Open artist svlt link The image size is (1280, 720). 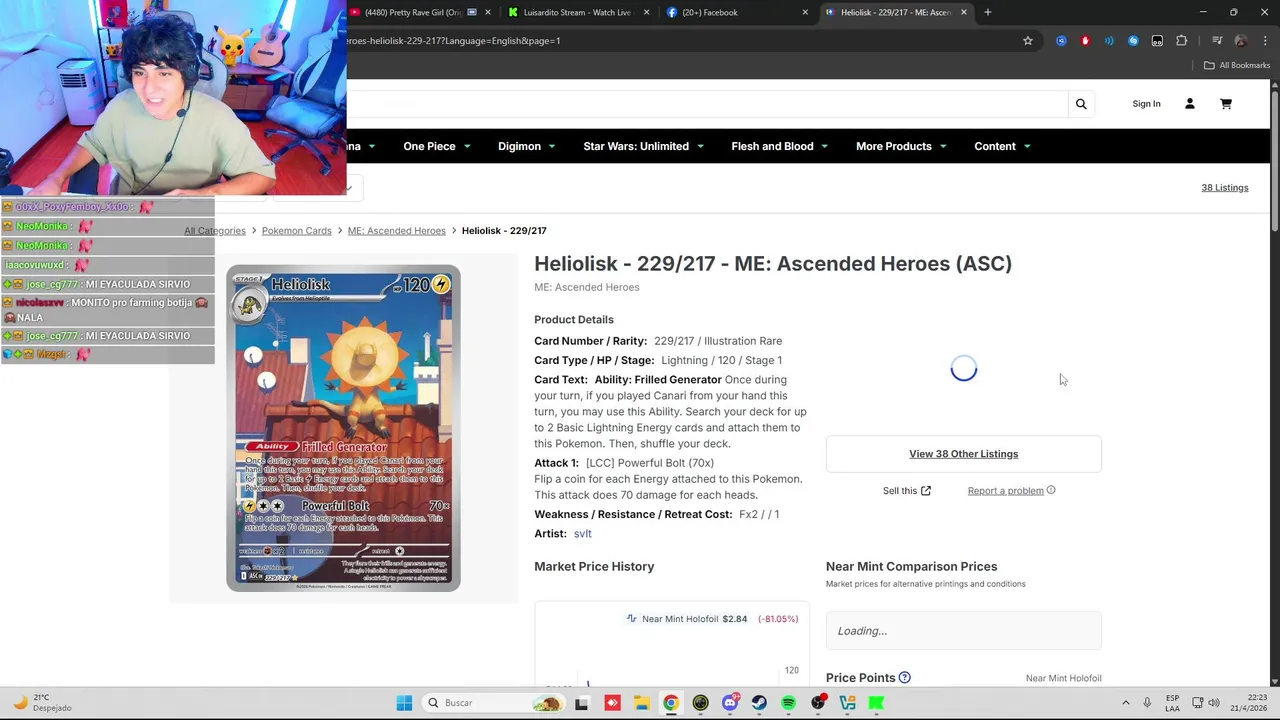(582, 534)
